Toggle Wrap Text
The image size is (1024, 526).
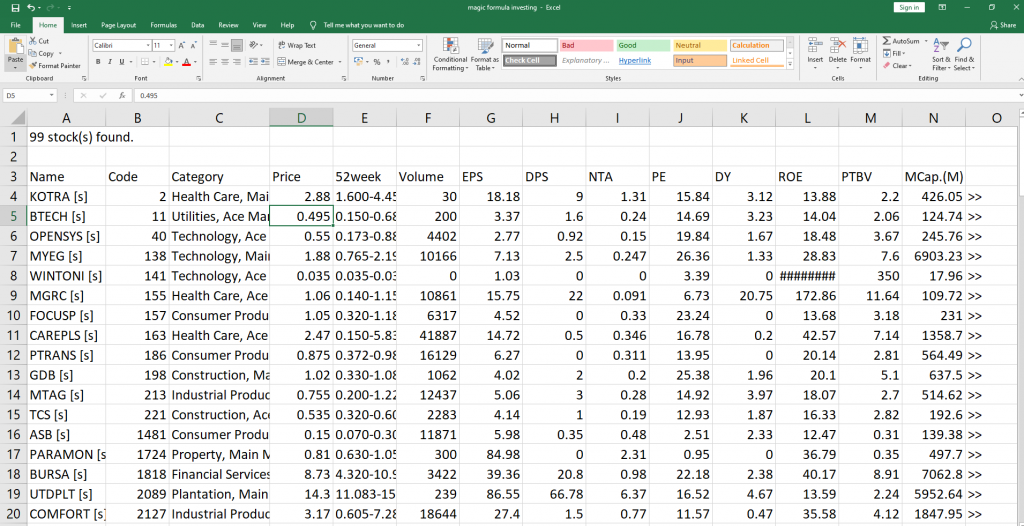coord(297,45)
